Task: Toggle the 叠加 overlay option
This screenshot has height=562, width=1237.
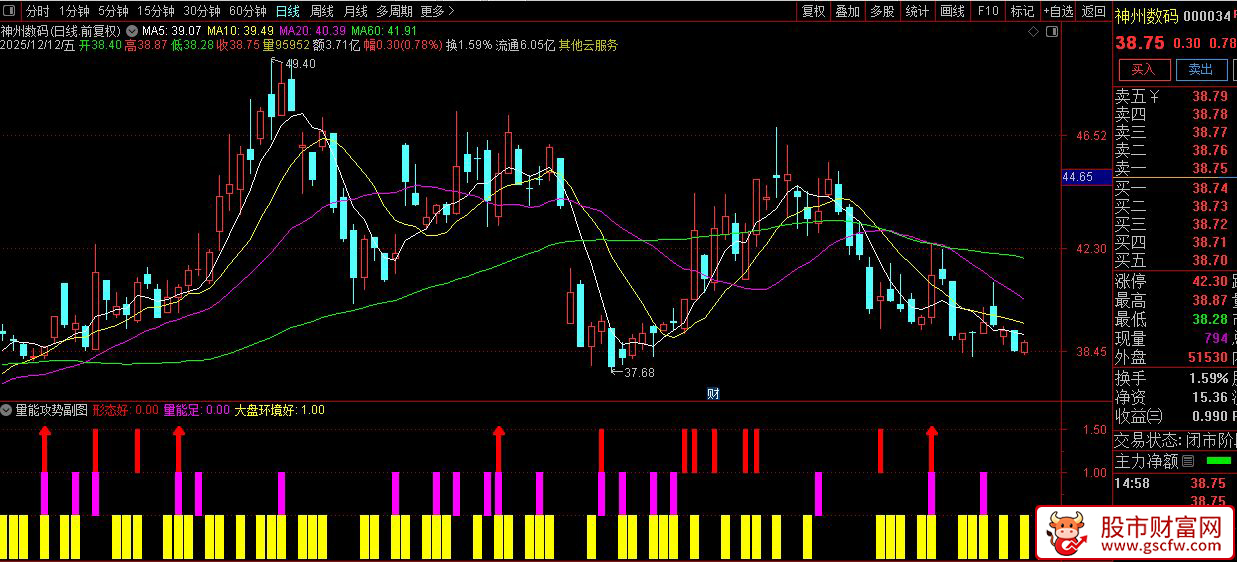Action: pos(847,11)
